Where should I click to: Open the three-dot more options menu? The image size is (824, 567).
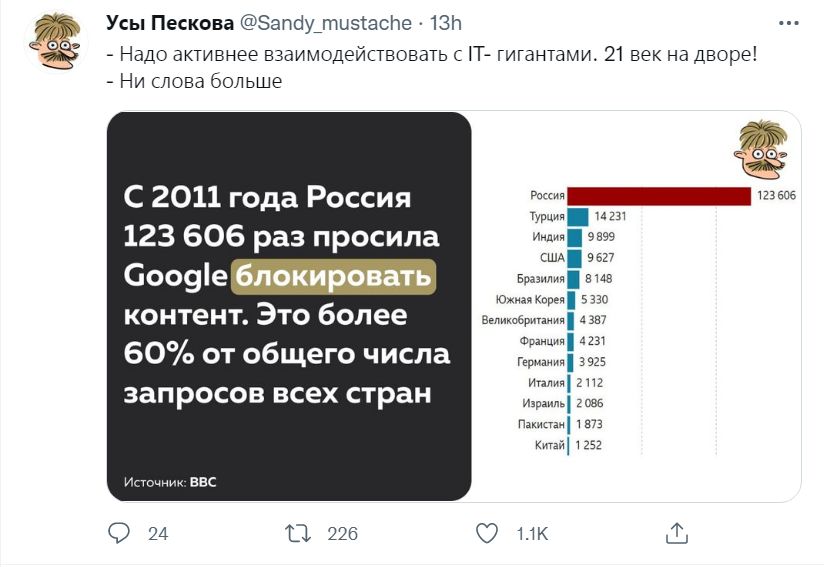tap(788, 23)
